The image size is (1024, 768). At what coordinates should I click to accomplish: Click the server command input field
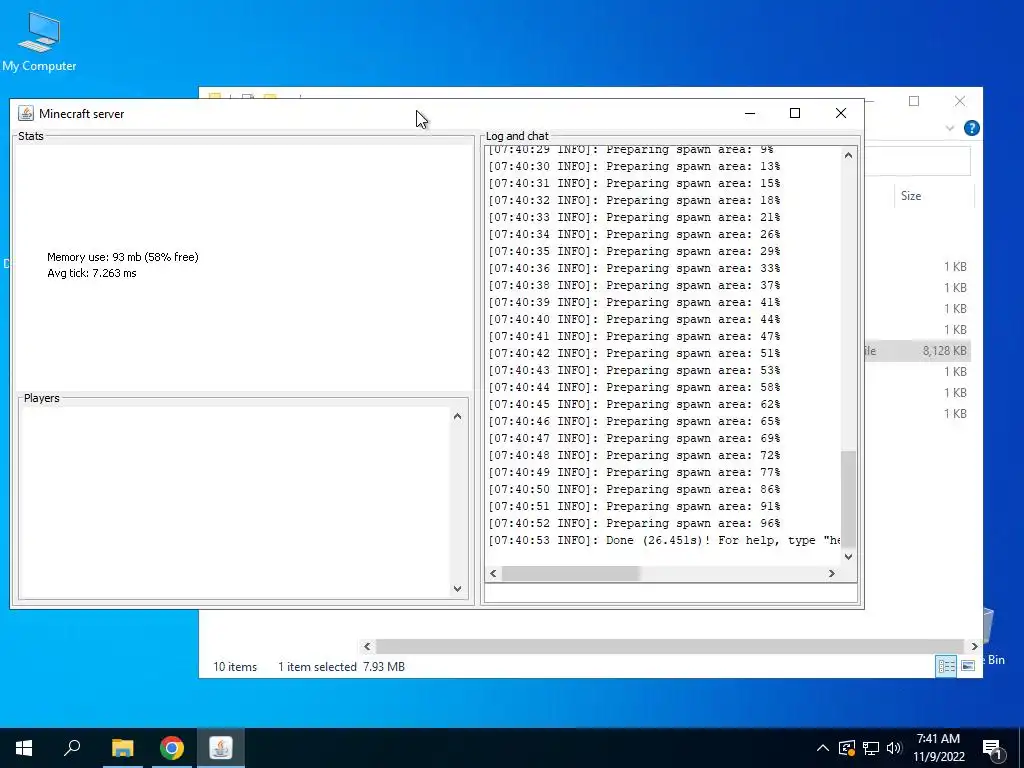(670, 593)
